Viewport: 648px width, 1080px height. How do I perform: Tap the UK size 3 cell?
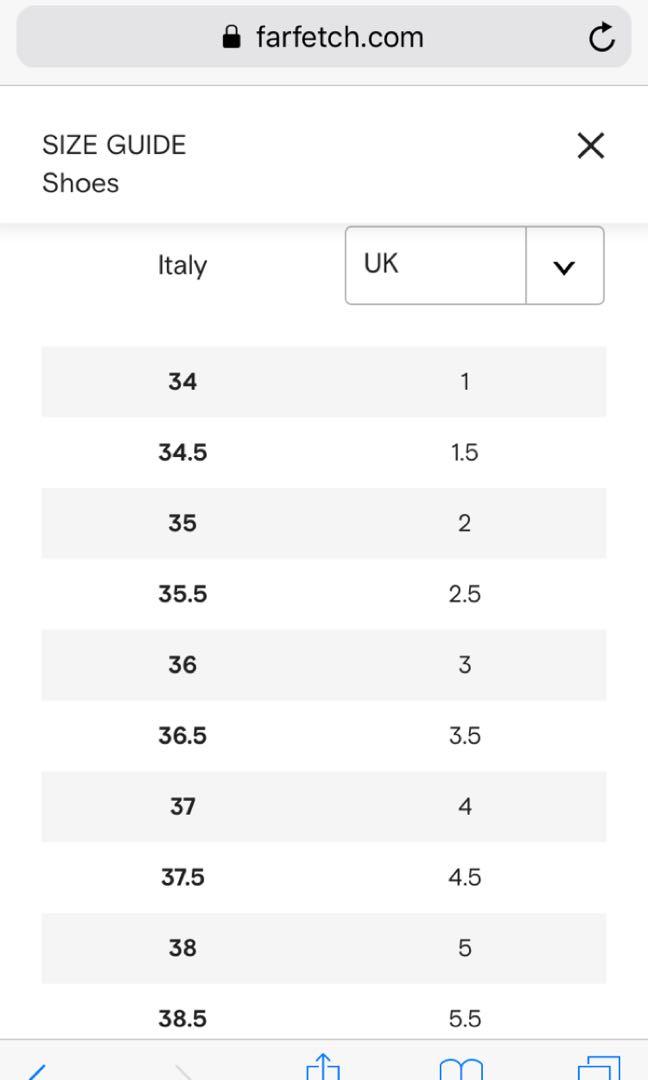coord(465,665)
